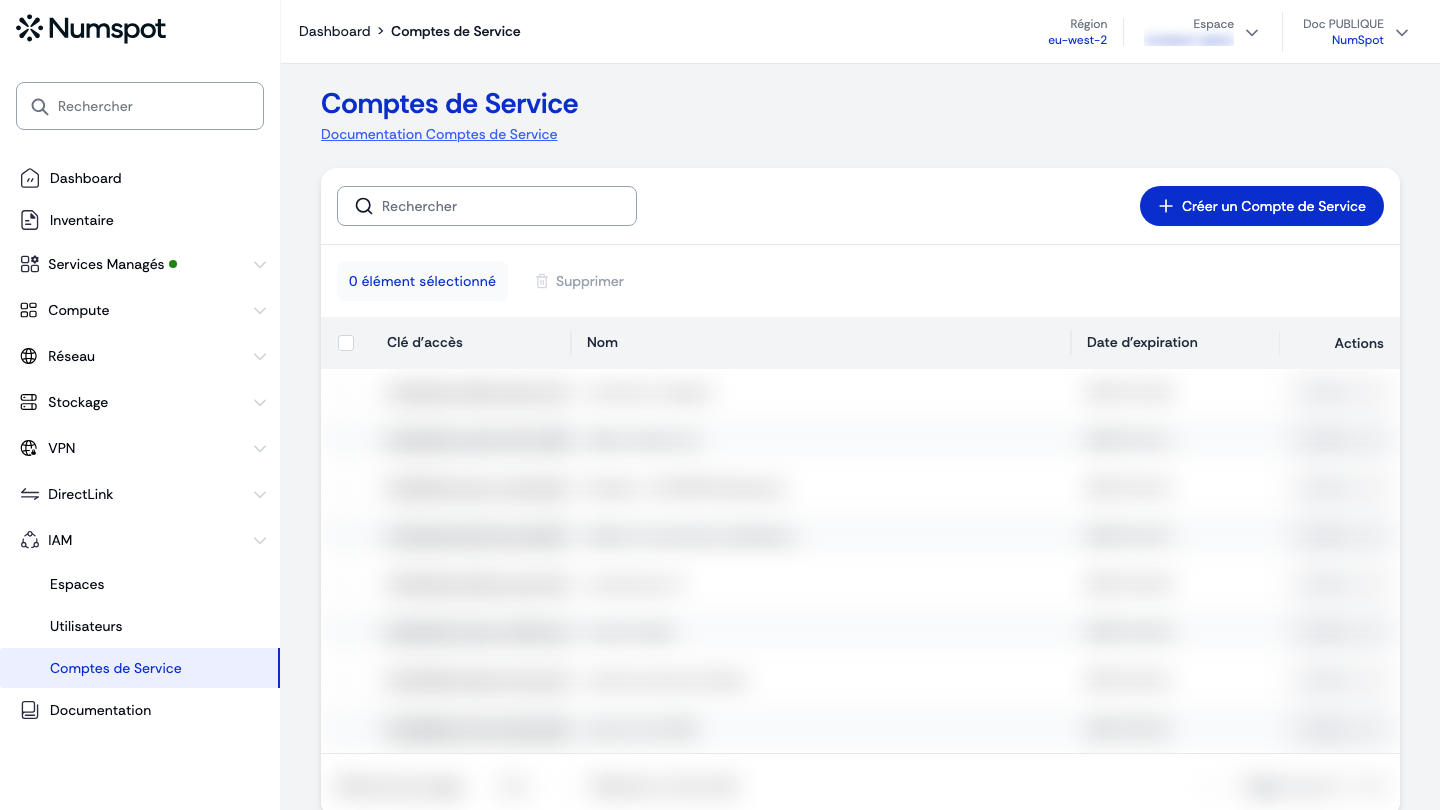Expand the Services Managés menu chevron
The image size is (1440, 810).
(x=260, y=265)
